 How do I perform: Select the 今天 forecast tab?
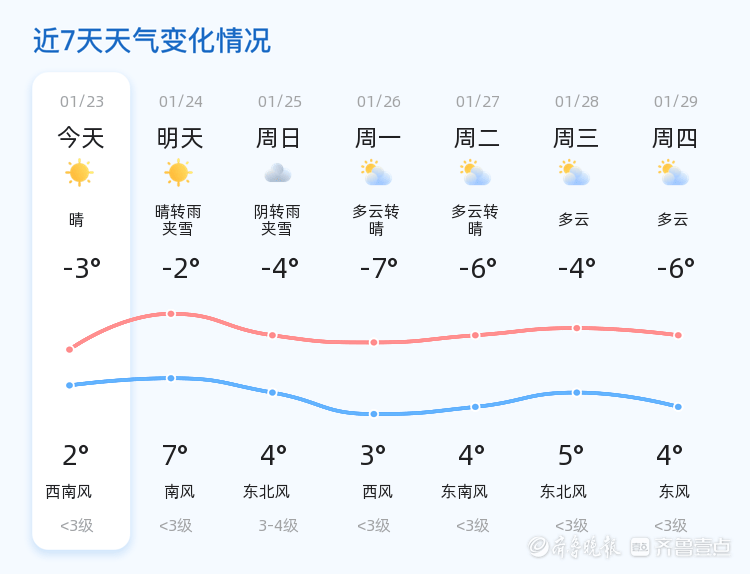pyautogui.click(x=80, y=137)
